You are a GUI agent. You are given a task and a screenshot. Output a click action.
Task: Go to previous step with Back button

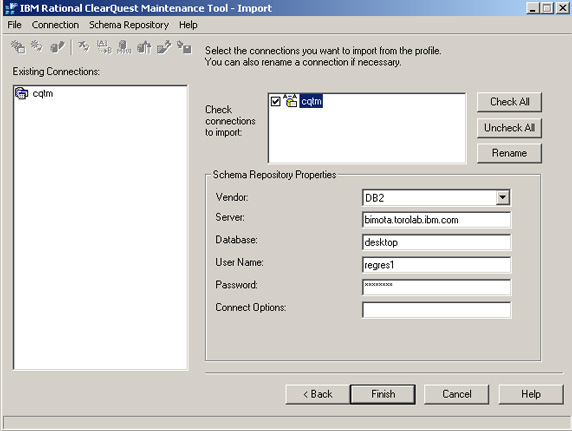pos(318,394)
